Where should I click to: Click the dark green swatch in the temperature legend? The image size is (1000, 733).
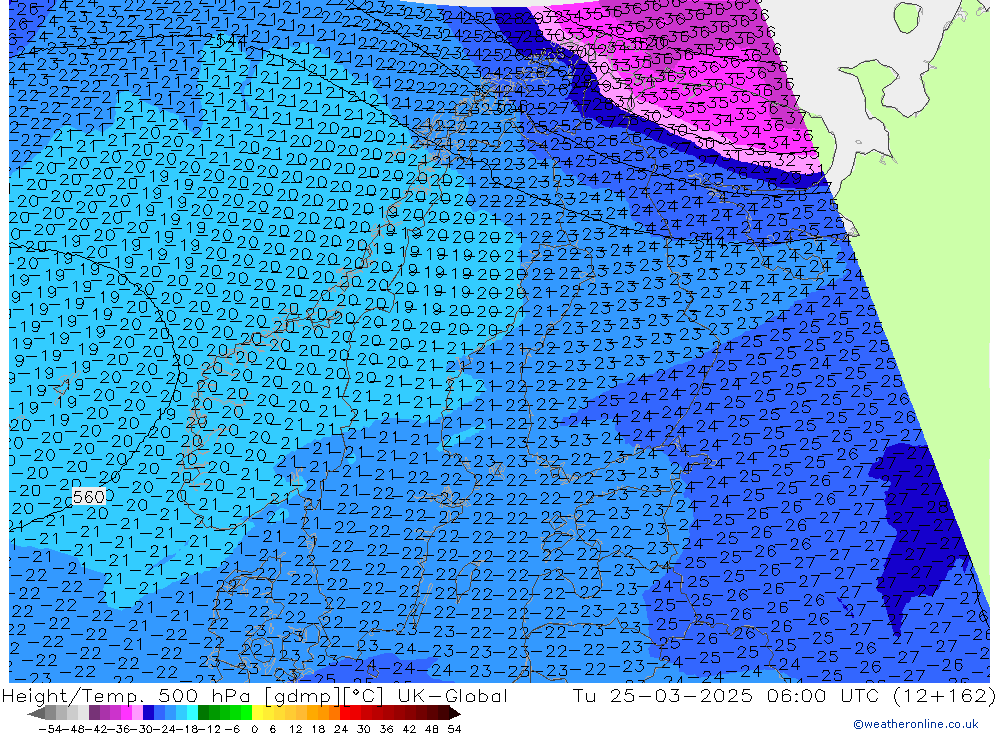pyautogui.click(x=203, y=713)
